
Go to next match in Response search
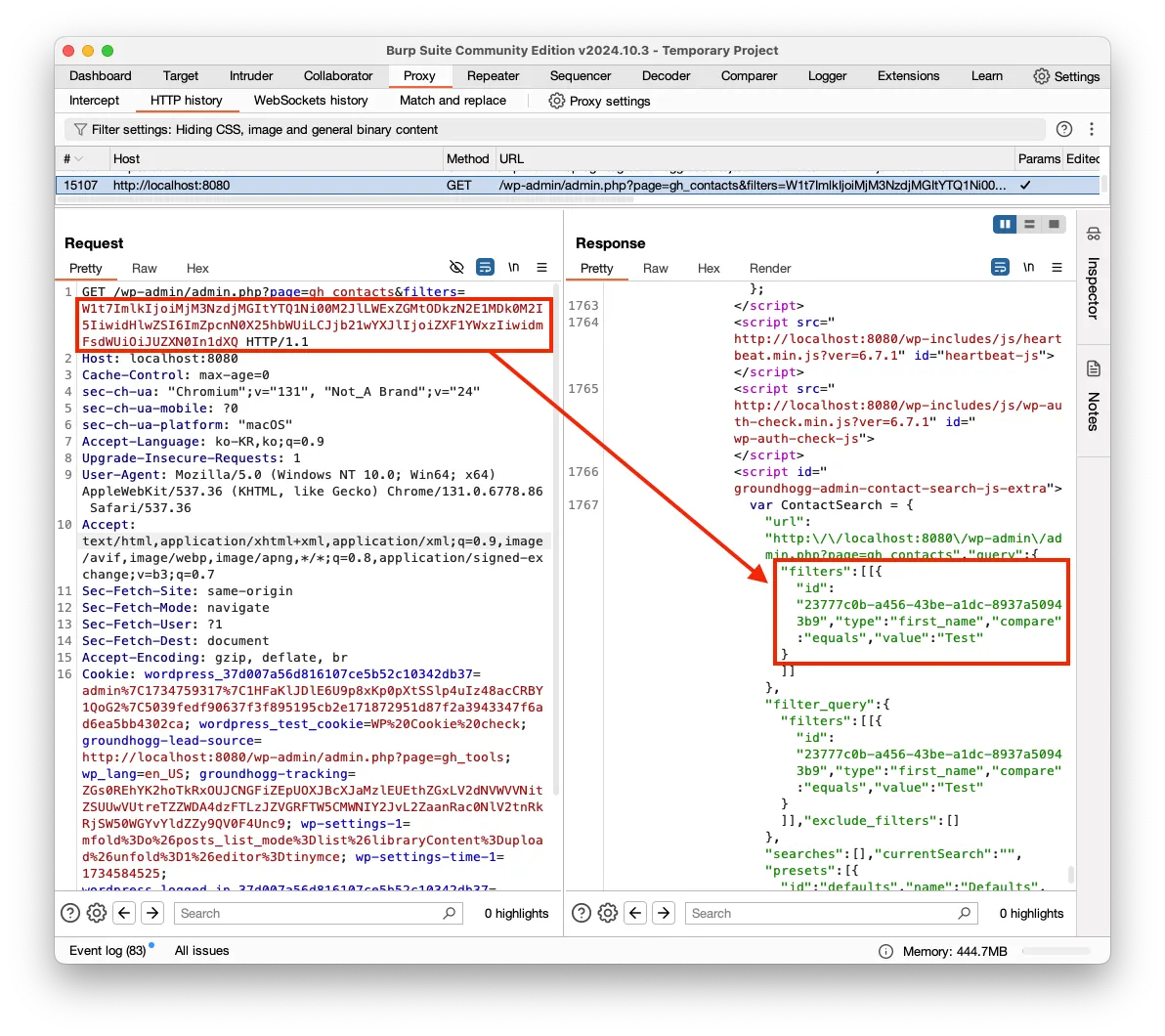(664, 913)
